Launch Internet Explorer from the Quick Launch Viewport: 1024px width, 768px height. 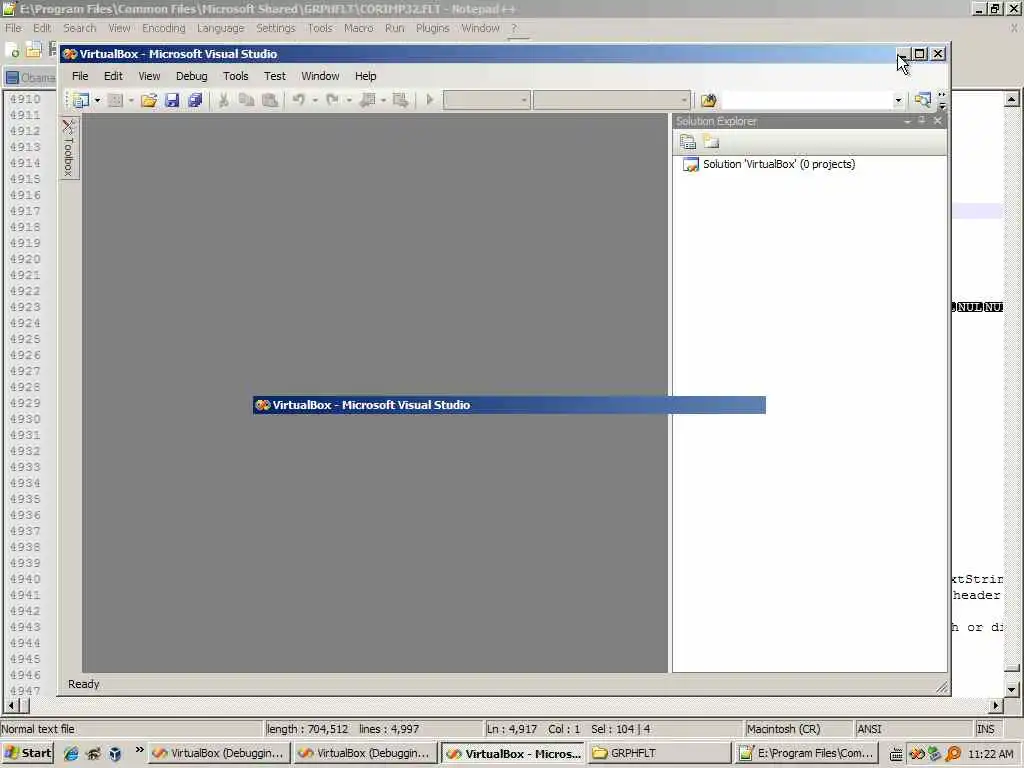(x=71, y=754)
